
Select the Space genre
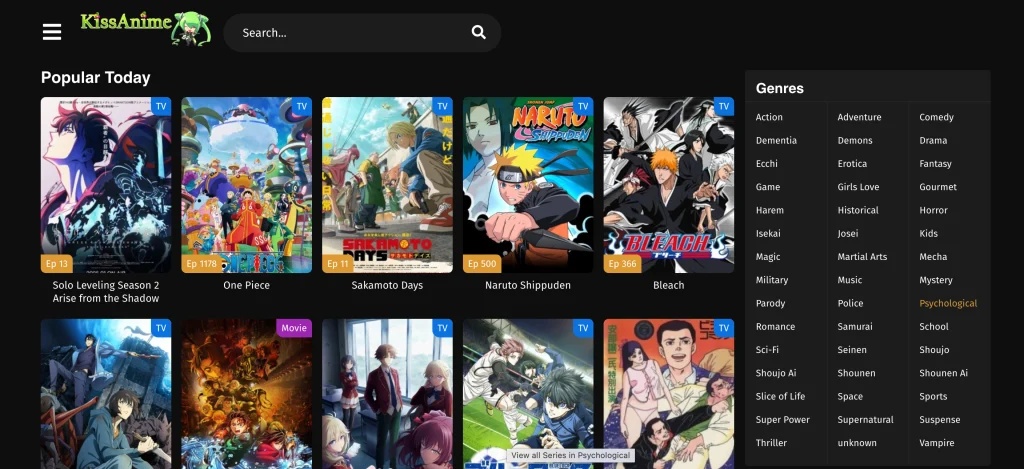click(850, 396)
